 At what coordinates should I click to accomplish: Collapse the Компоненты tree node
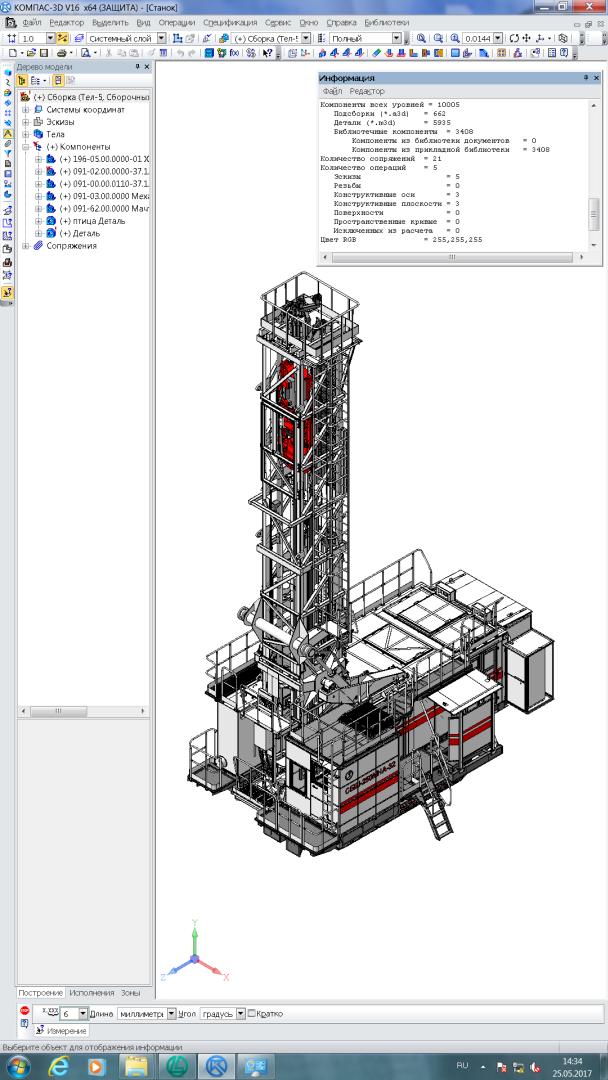(x=26, y=146)
